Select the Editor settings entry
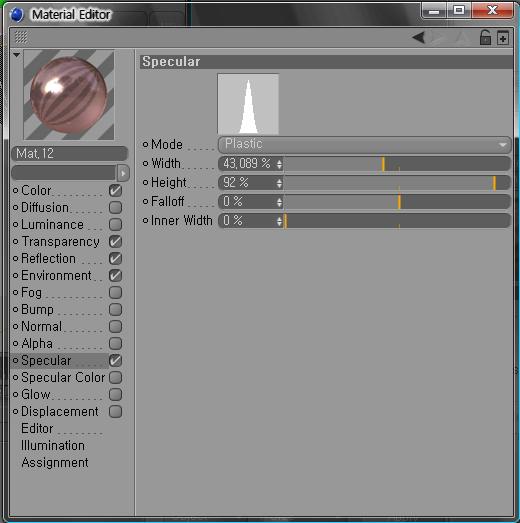The width and height of the screenshot is (520, 523). click(37, 429)
